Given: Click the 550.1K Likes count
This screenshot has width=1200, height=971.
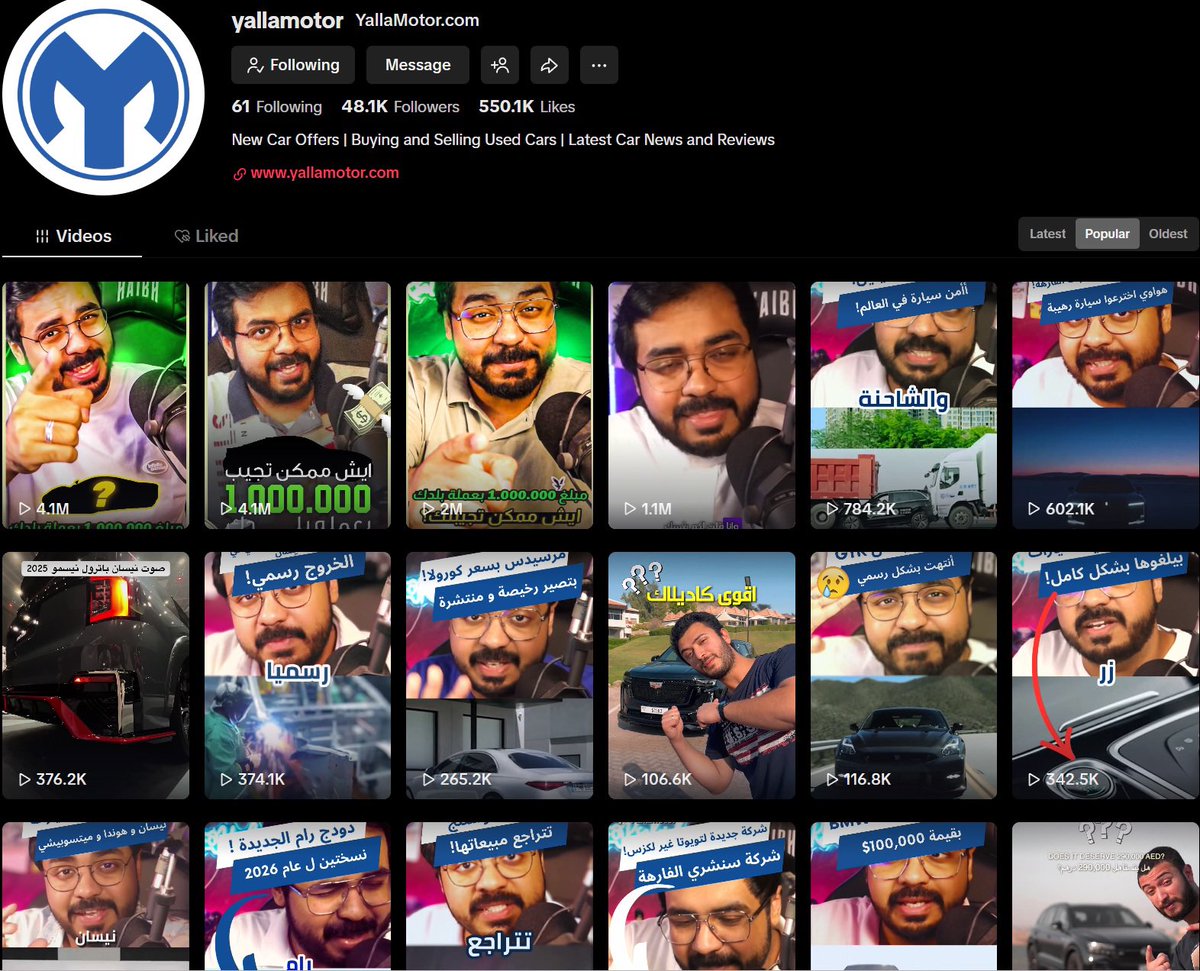Looking at the screenshot, I should tap(527, 107).
